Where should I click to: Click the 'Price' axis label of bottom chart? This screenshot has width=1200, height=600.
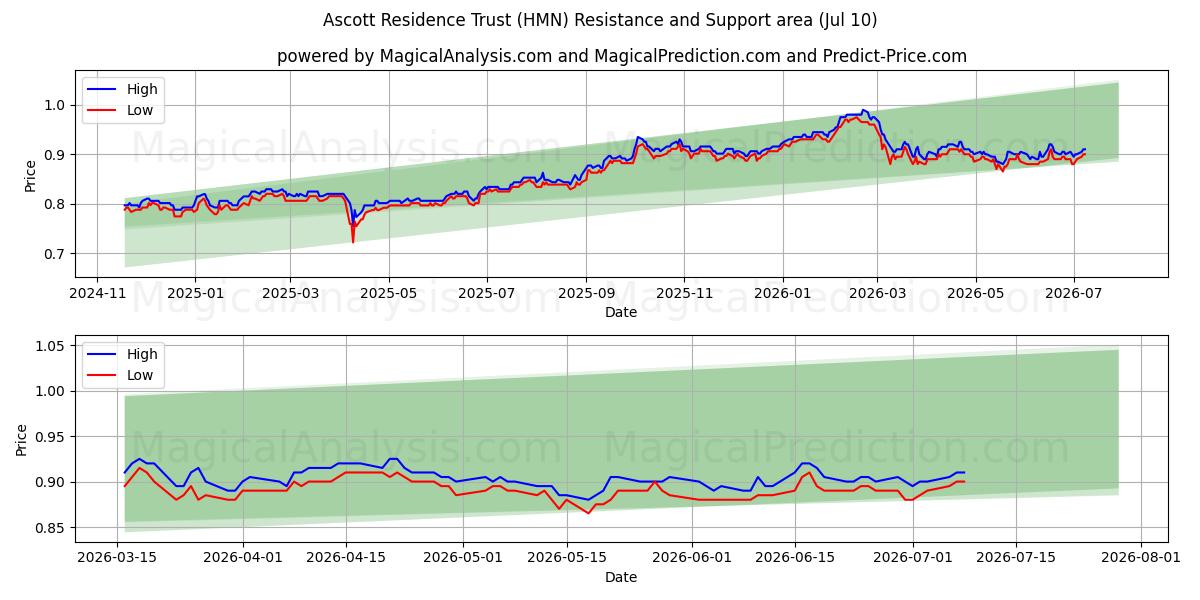[22, 439]
